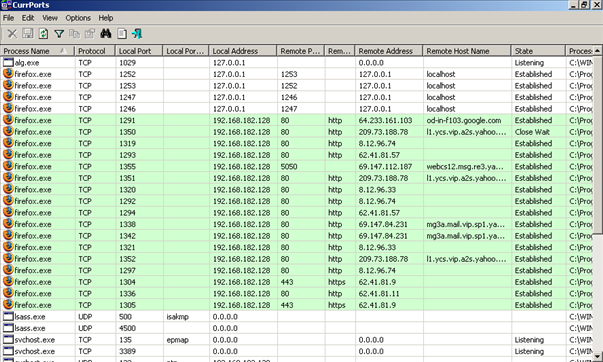Click Firefox icon on local port 1305 row
603x362 pixels.
click(8, 304)
